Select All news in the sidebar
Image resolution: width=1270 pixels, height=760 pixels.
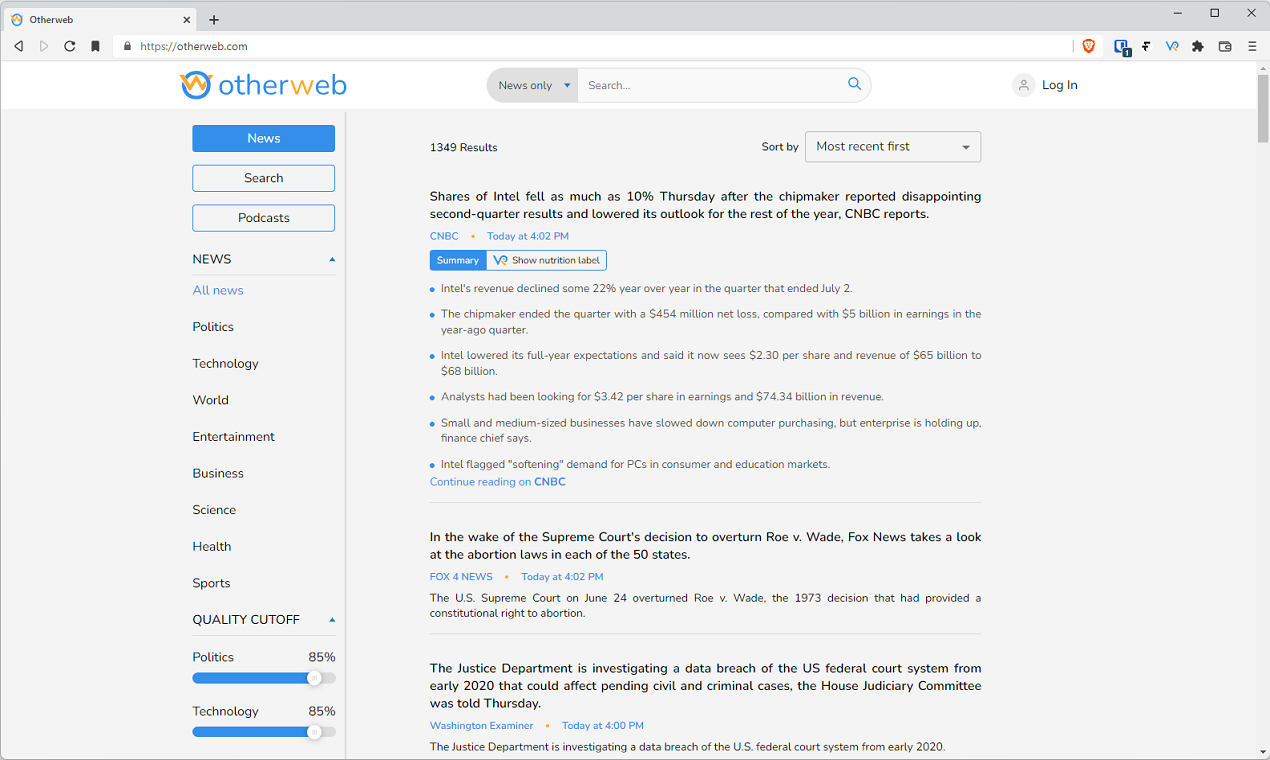(x=218, y=290)
